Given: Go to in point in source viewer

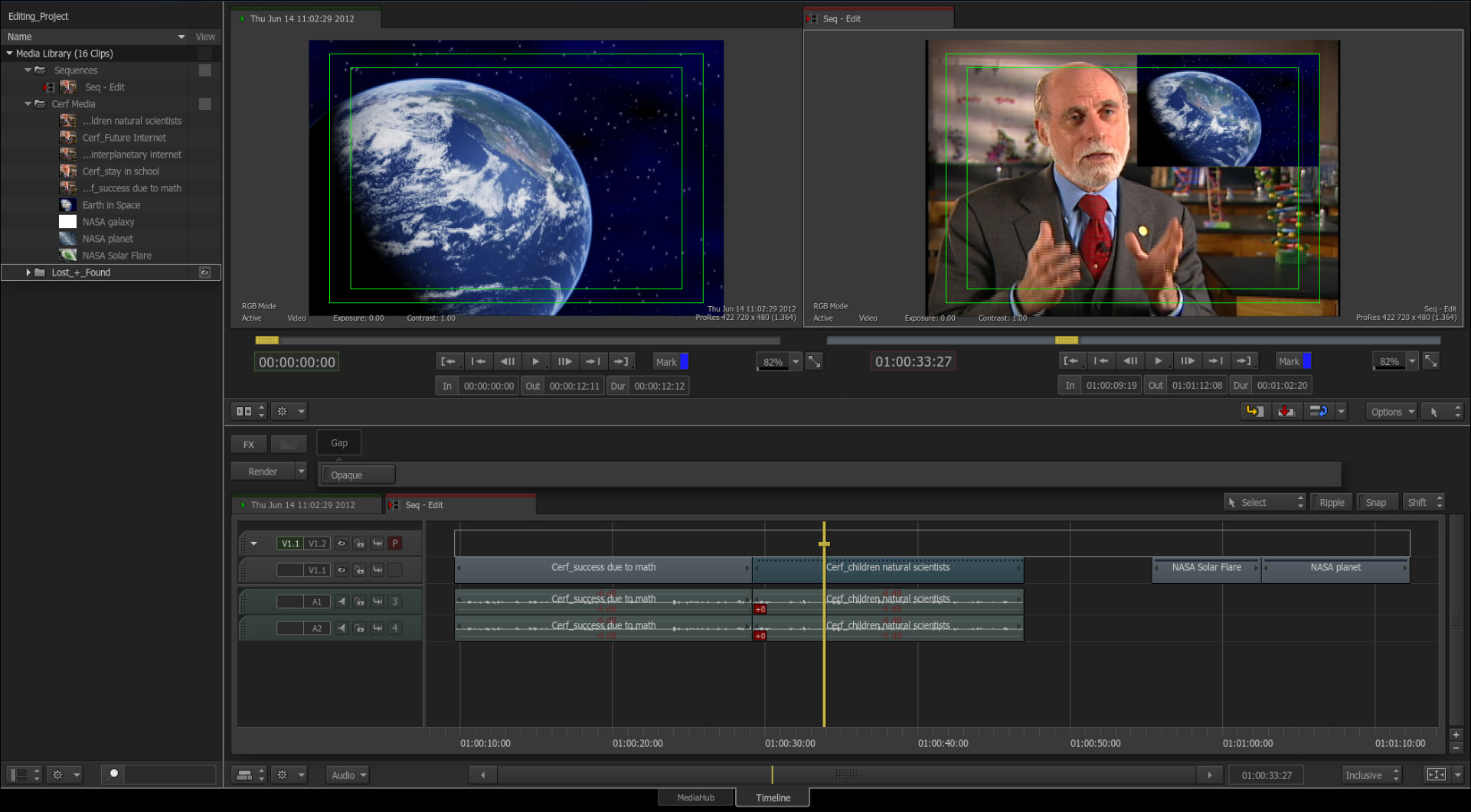Looking at the screenshot, I should [x=449, y=361].
